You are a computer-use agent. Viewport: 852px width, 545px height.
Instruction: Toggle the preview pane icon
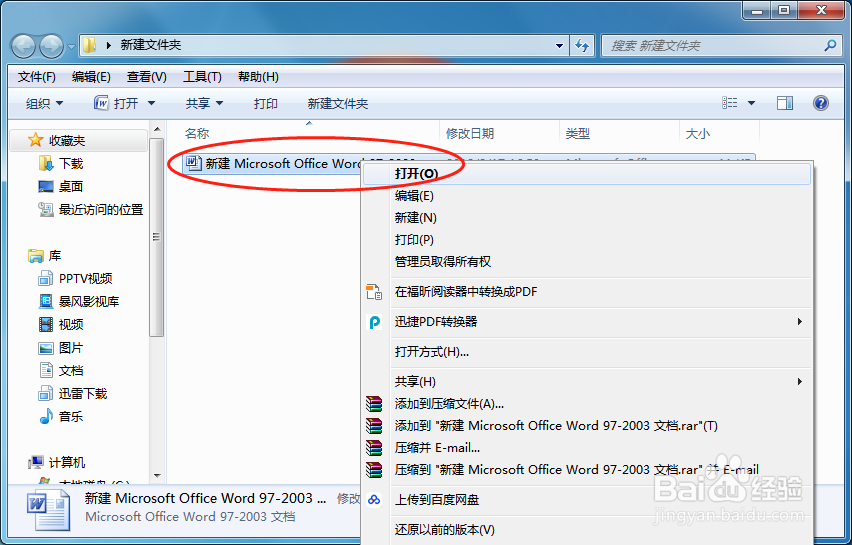point(785,103)
